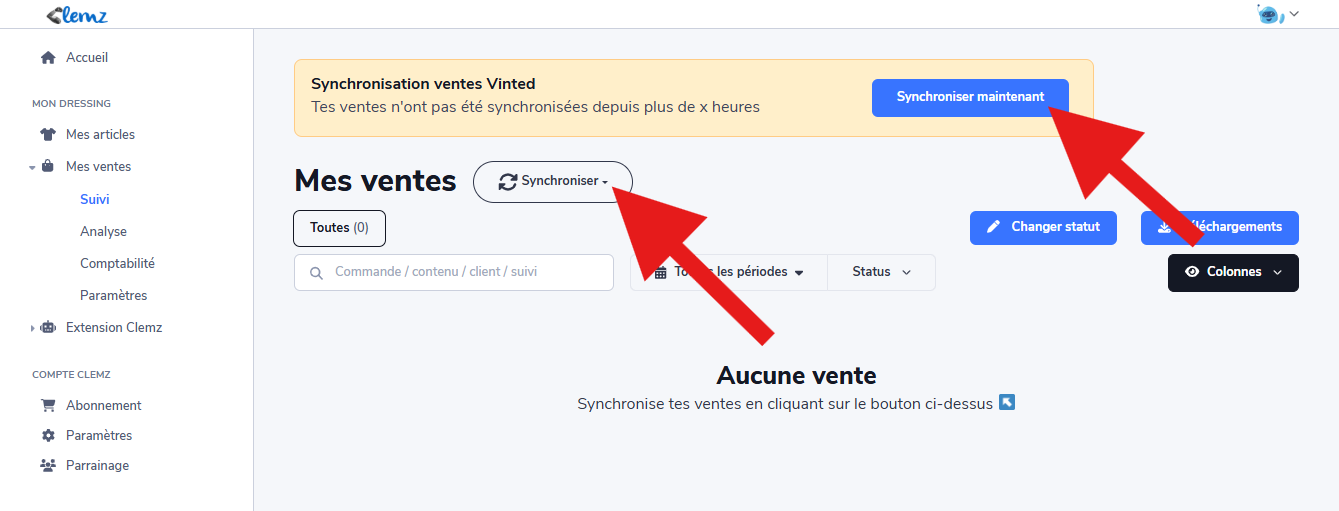Click the Abonnement cart icon
The image size is (1339, 511).
[48, 406]
